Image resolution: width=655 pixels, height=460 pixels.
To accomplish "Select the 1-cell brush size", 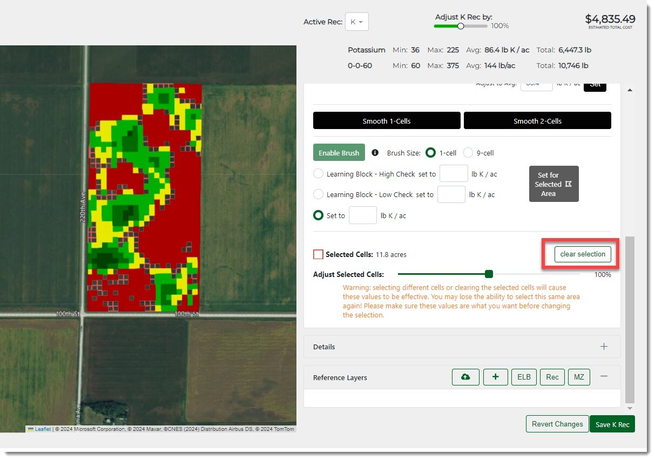I will [431, 153].
